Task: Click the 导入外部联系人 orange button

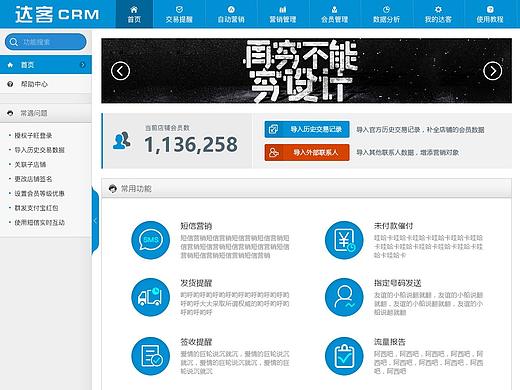Action: click(x=307, y=152)
